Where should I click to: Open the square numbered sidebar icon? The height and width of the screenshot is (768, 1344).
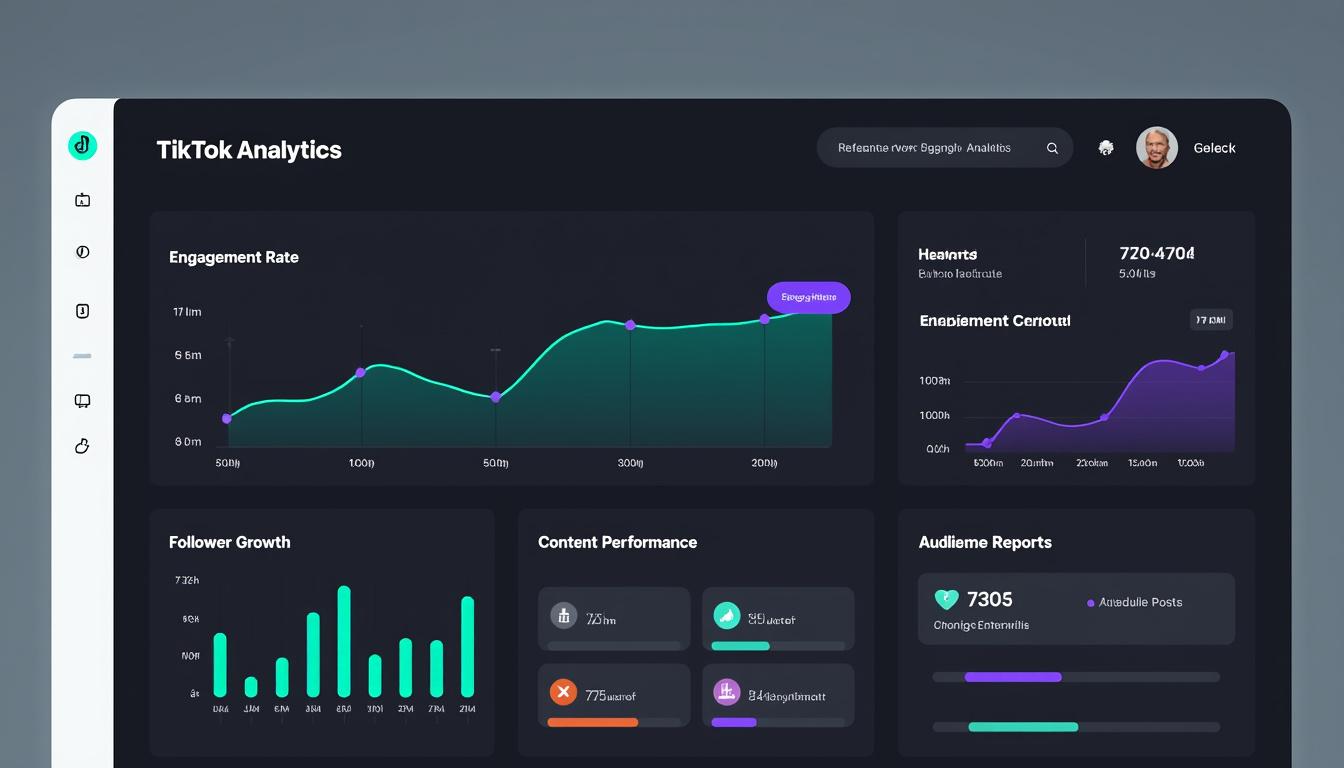(82, 311)
